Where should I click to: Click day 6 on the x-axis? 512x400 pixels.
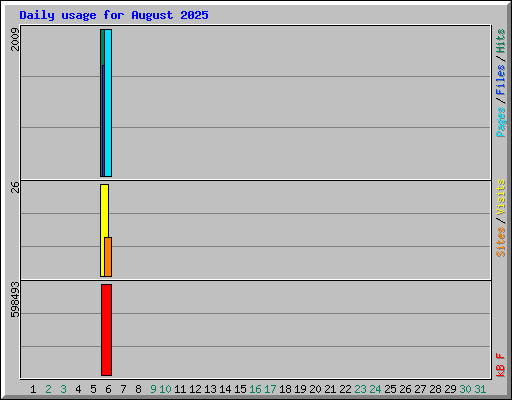108,389
